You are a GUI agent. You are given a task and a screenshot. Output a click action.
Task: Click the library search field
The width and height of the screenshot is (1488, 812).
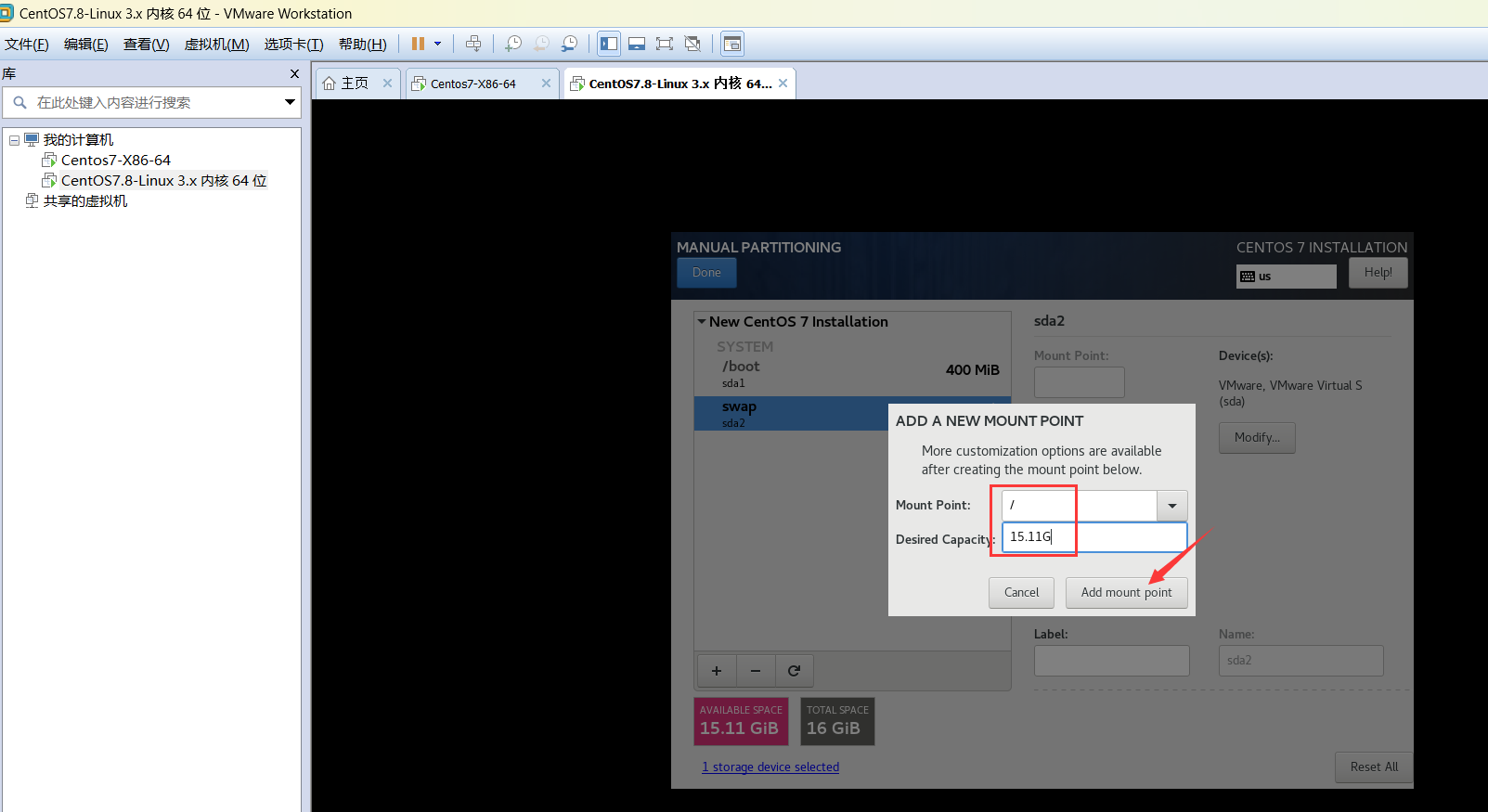click(x=153, y=102)
